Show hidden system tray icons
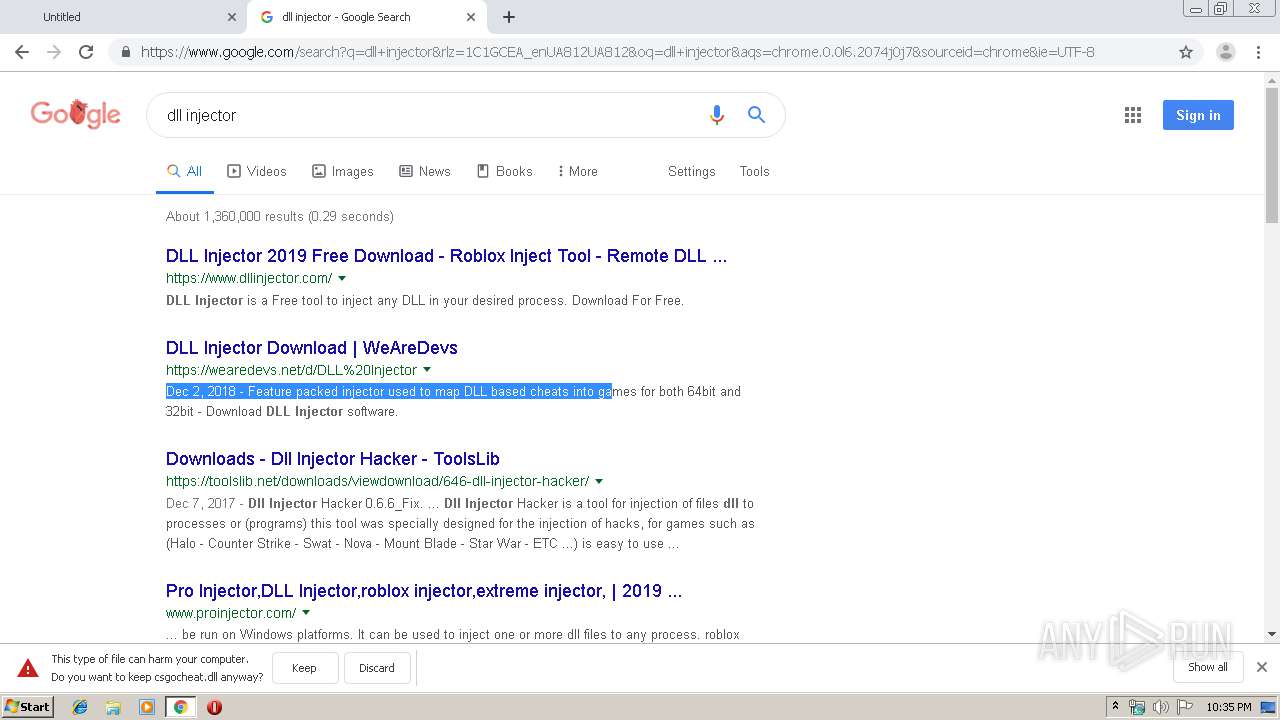1280x720 pixels. click(1115, 707)
